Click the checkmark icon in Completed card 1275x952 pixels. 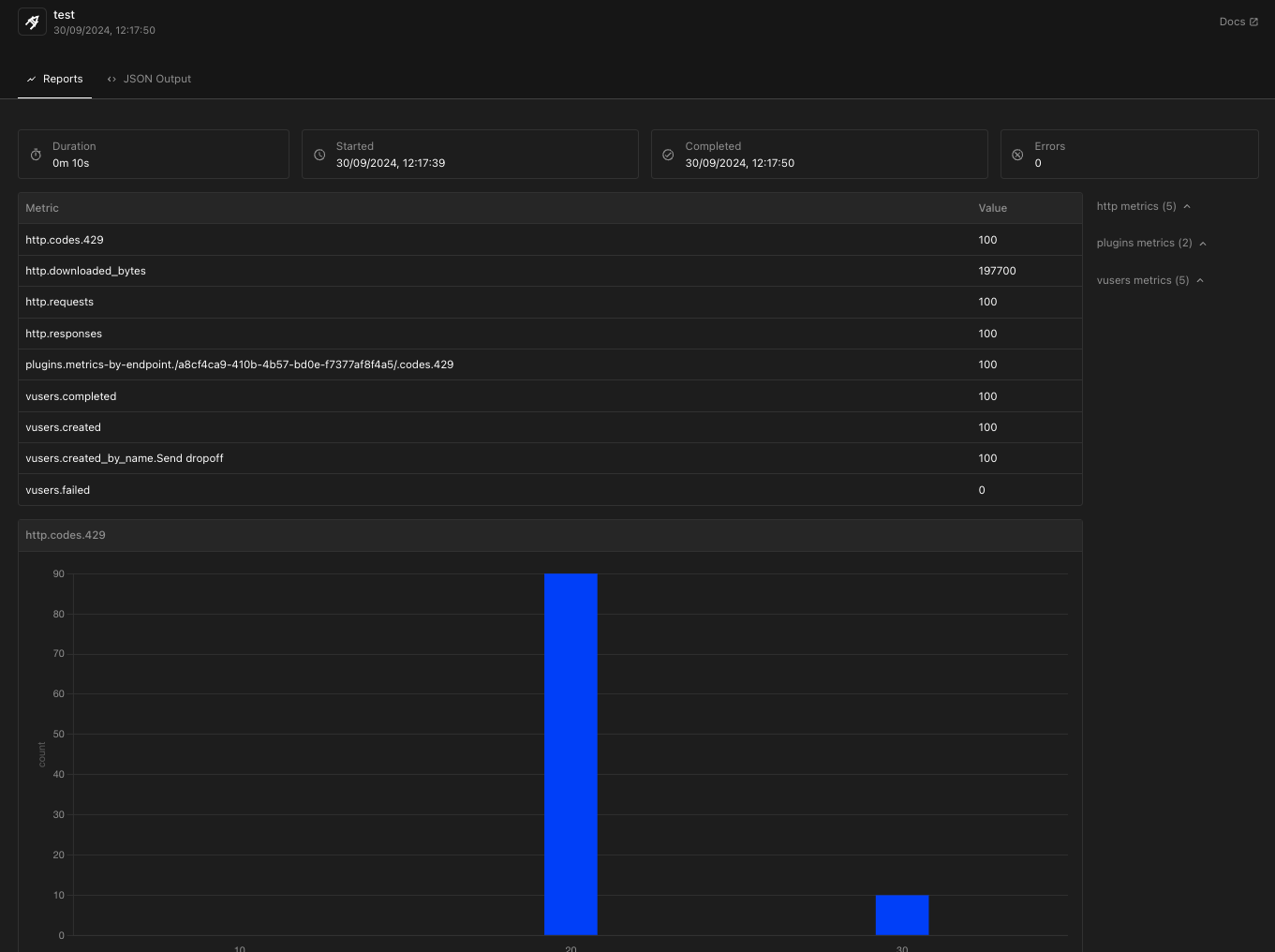pyautogui.click(x=668, y=155)
